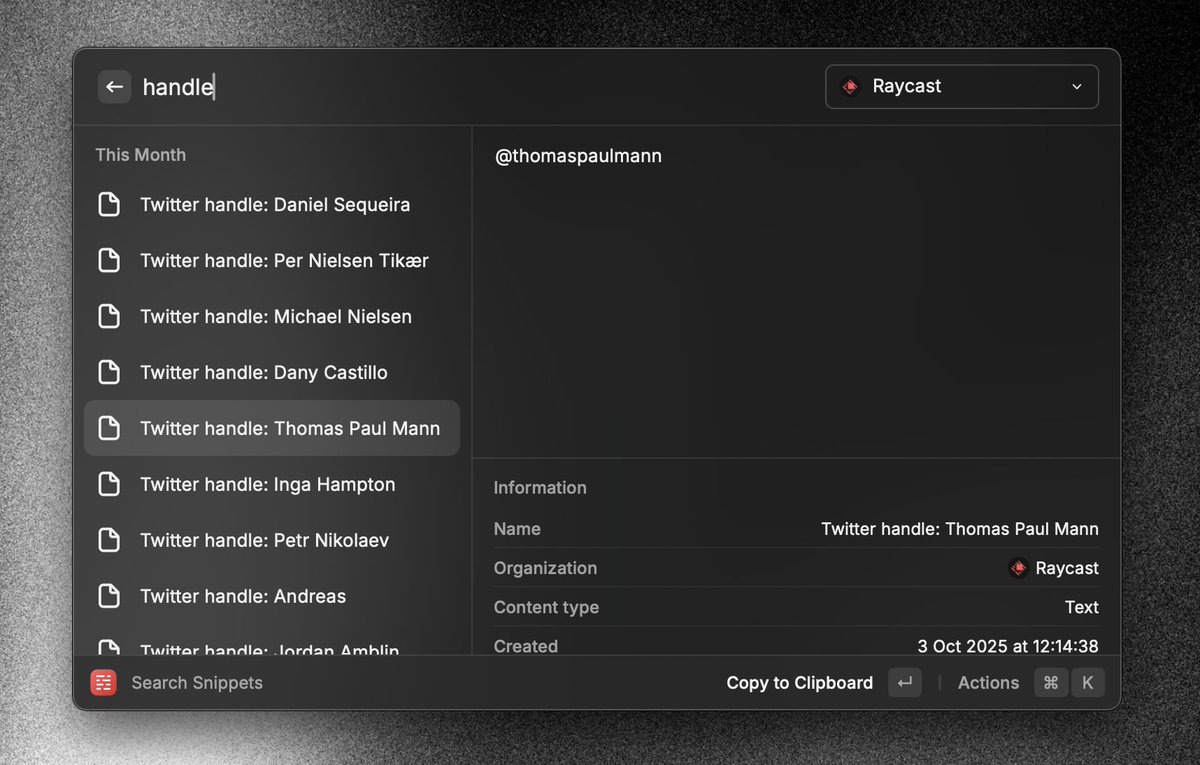Click document icon beside Thomas Paul Mann
The width and height of the screenshot is (1200, 765).
point(108,429)
